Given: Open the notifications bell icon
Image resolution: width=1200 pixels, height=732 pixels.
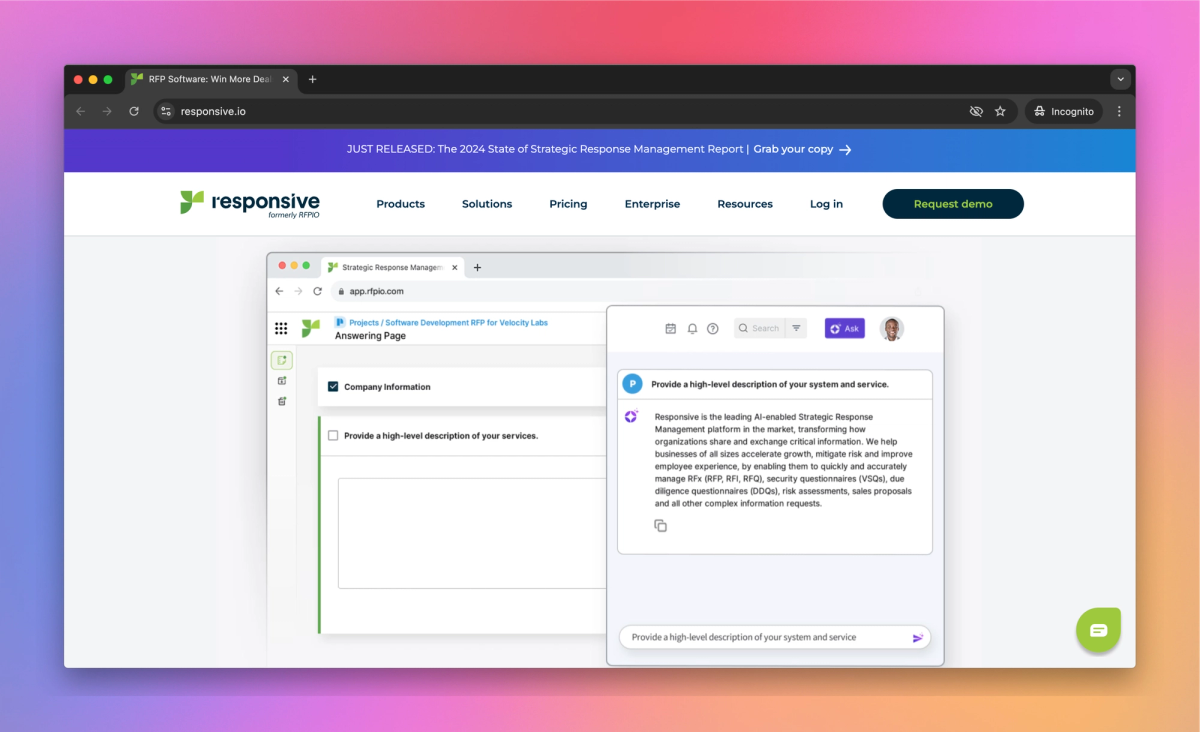Looking at the screenshot, I should pyautogui.click(x=692, y=328).
